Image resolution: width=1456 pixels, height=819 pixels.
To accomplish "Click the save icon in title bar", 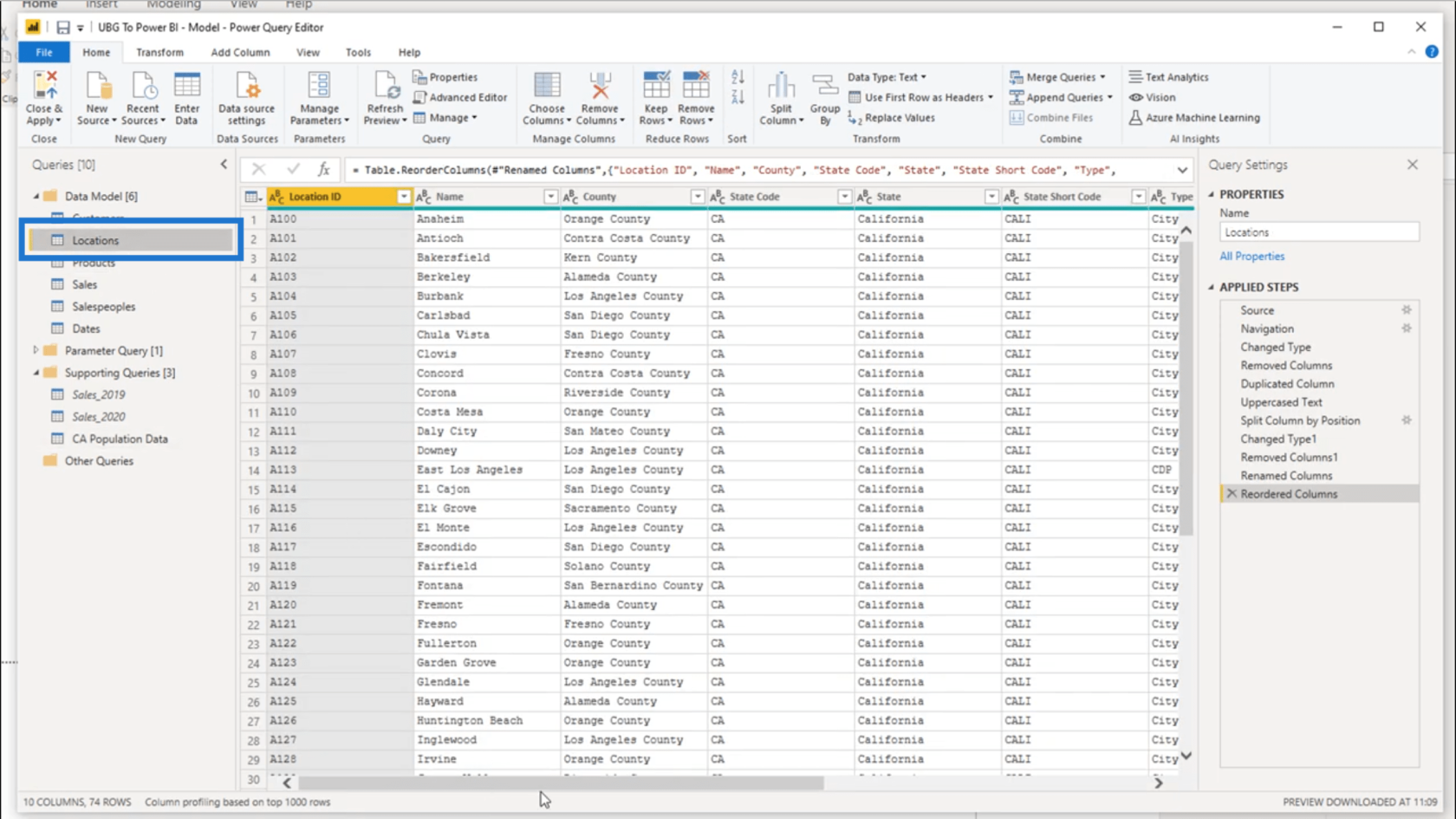I will [63, 28].
